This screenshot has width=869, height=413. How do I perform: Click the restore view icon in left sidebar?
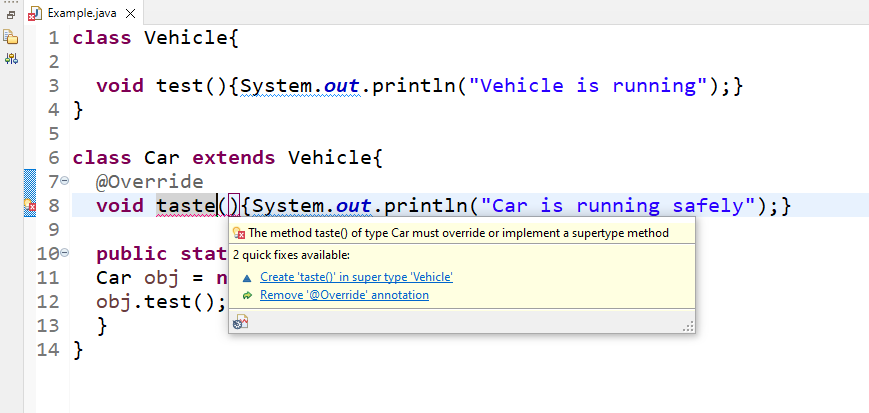11,15
